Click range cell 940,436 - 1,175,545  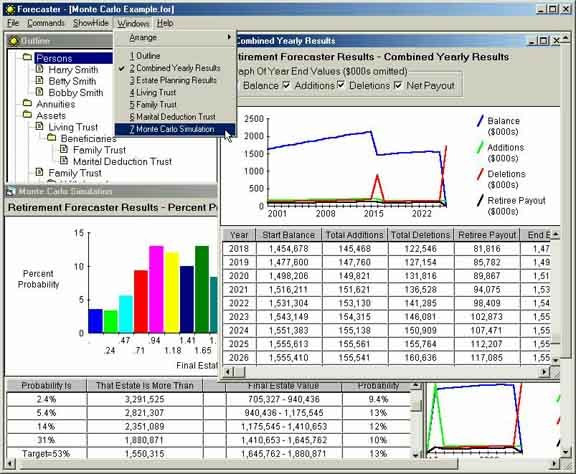click(x=284, y=413)
